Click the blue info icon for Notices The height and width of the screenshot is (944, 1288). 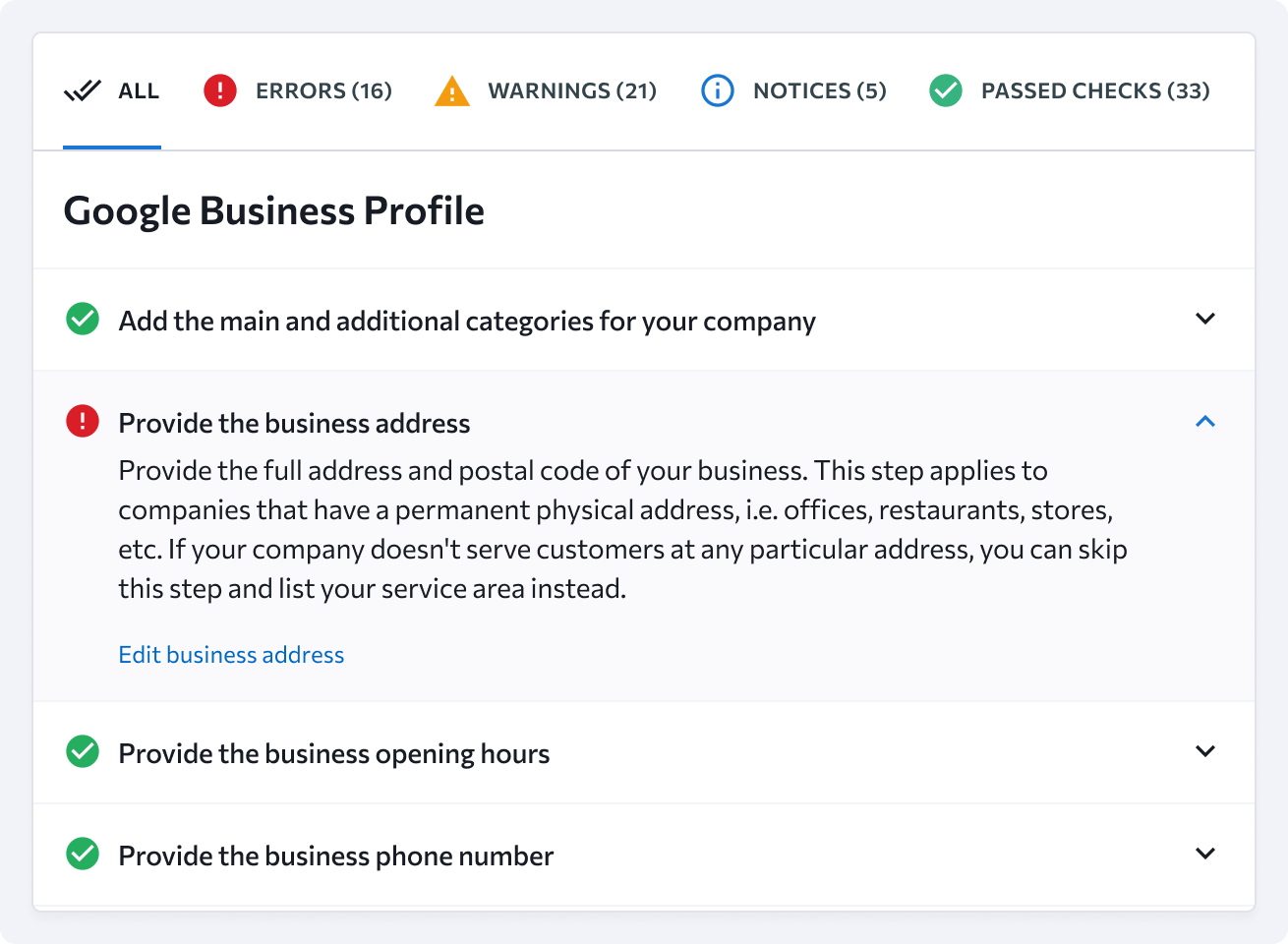pos(718,90)
